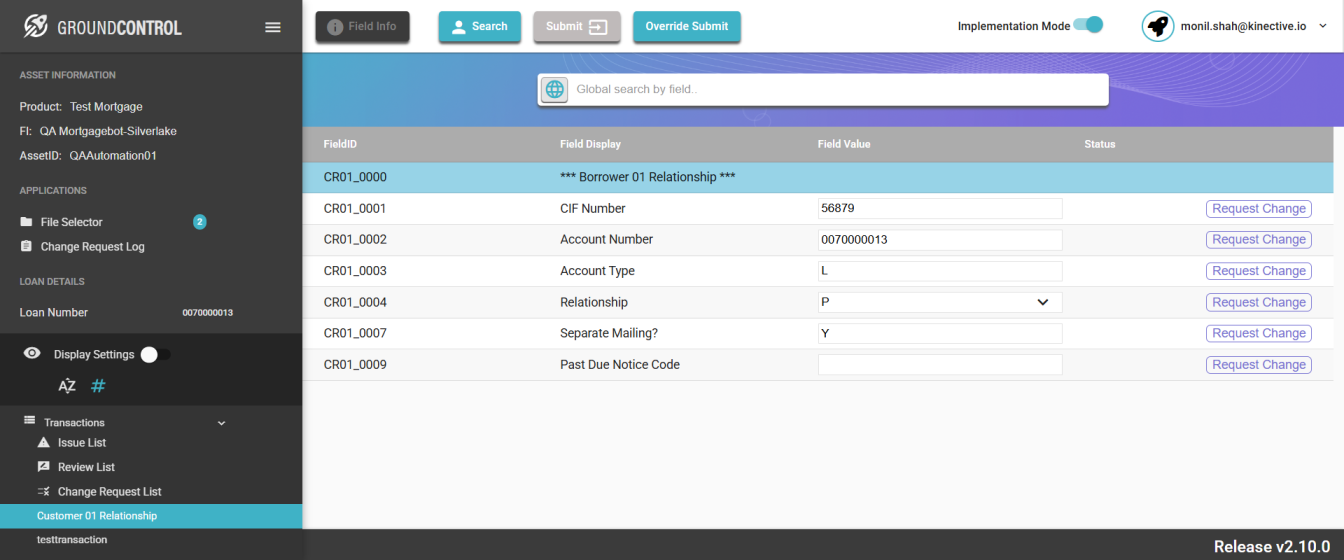Open Change Request Log

(92, 247)
